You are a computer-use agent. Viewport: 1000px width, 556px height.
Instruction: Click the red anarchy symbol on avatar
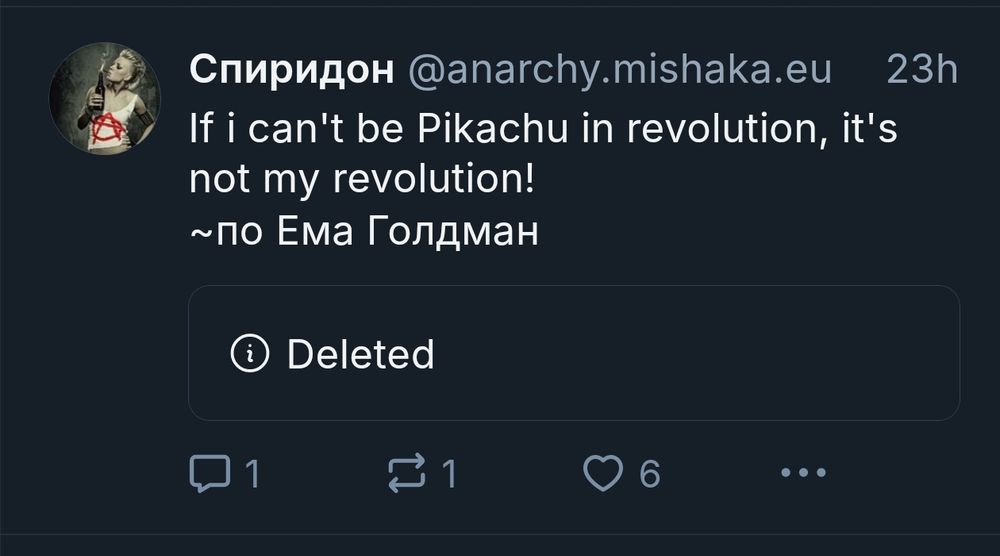coord(101,129)
